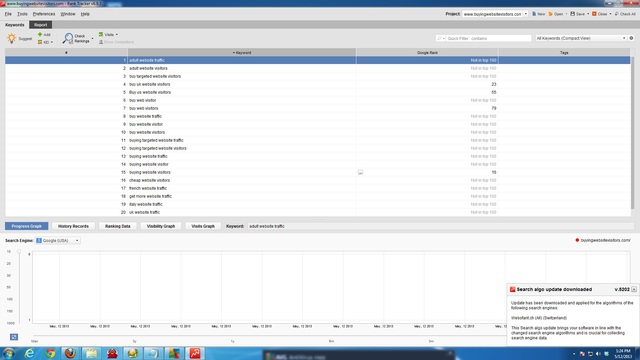
Task: Click the Suggest lightbulb icon
Action: coord(11,38)
